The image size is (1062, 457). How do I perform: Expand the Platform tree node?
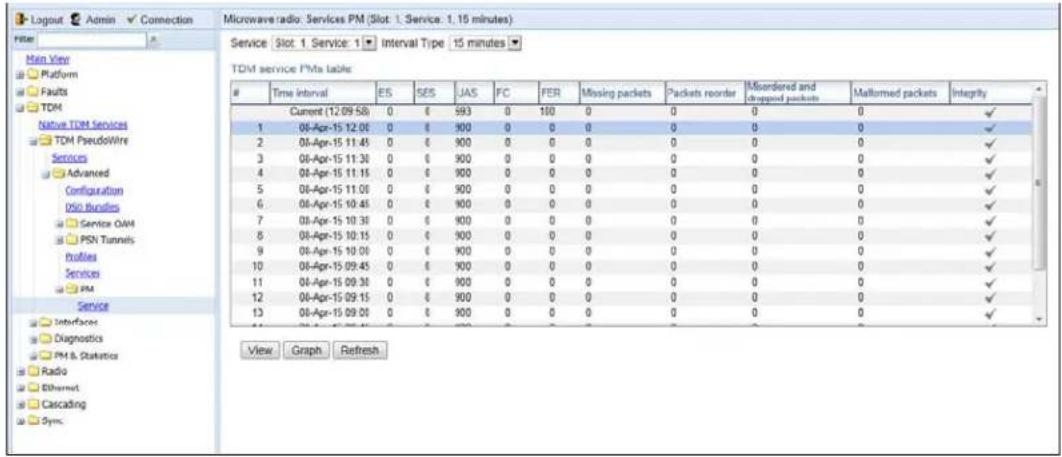(x=21, y=75)
